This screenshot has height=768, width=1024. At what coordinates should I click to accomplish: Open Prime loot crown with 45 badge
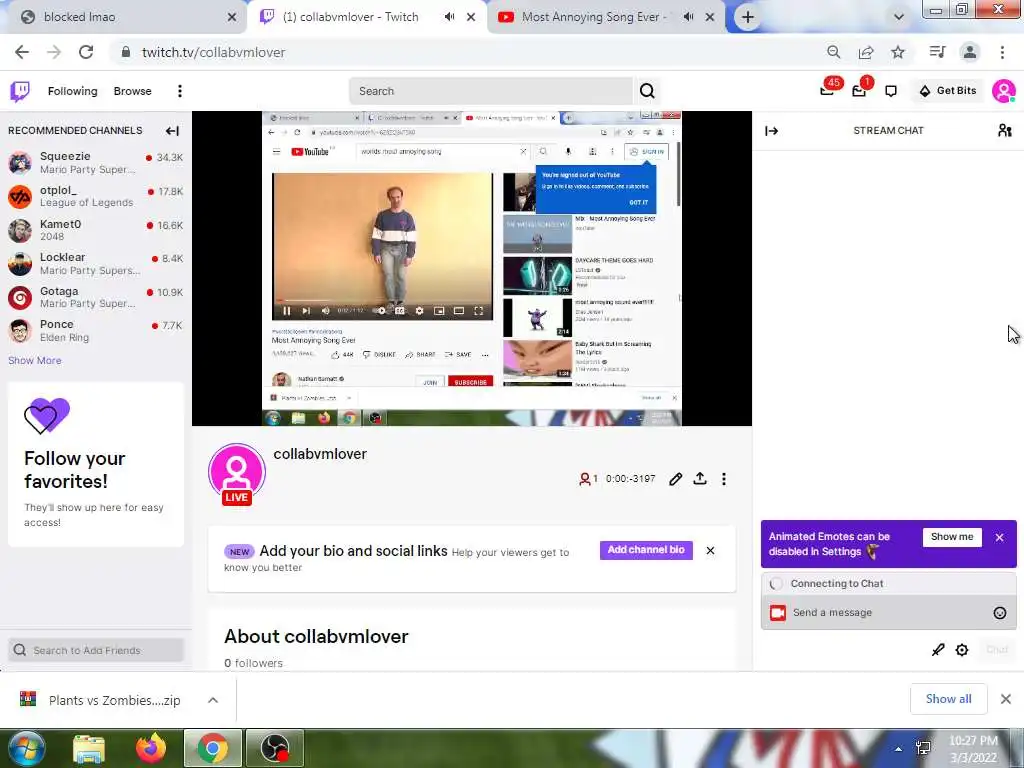coord(827,90)
